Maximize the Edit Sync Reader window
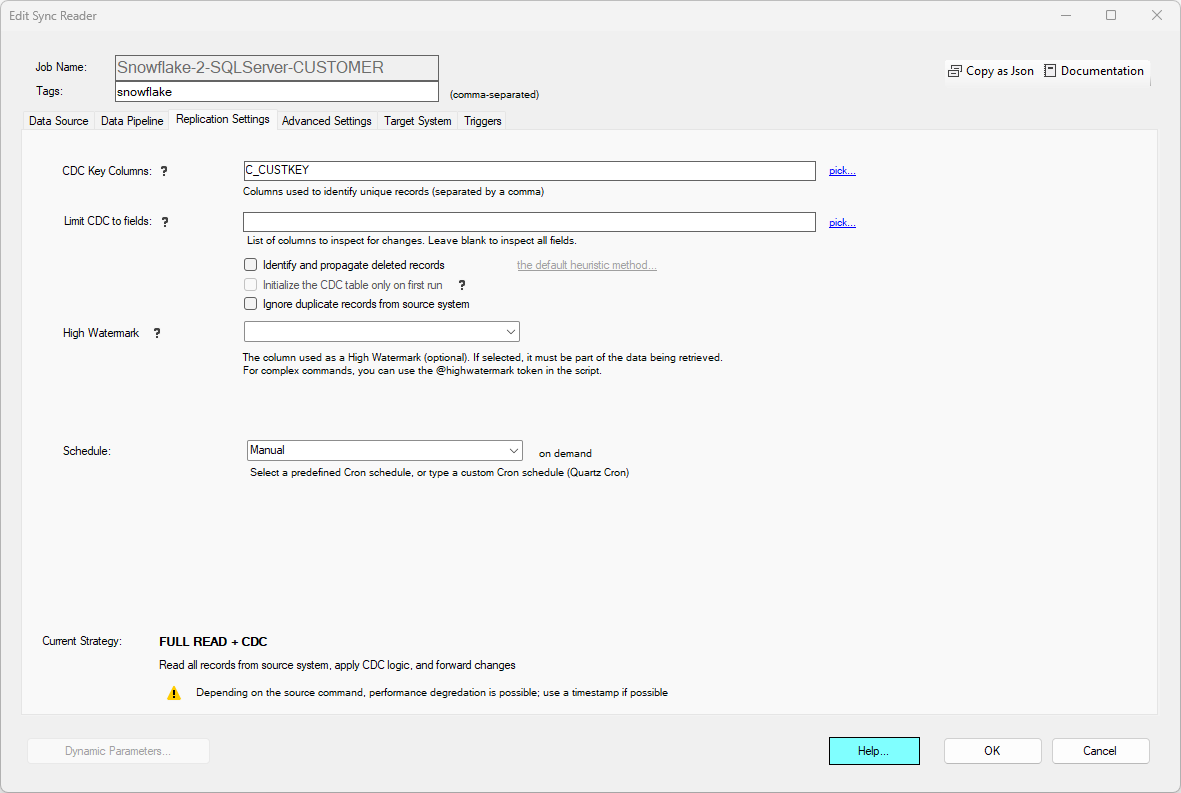The width and height of the screenshot is (1181, 793). coord(1111,15)
